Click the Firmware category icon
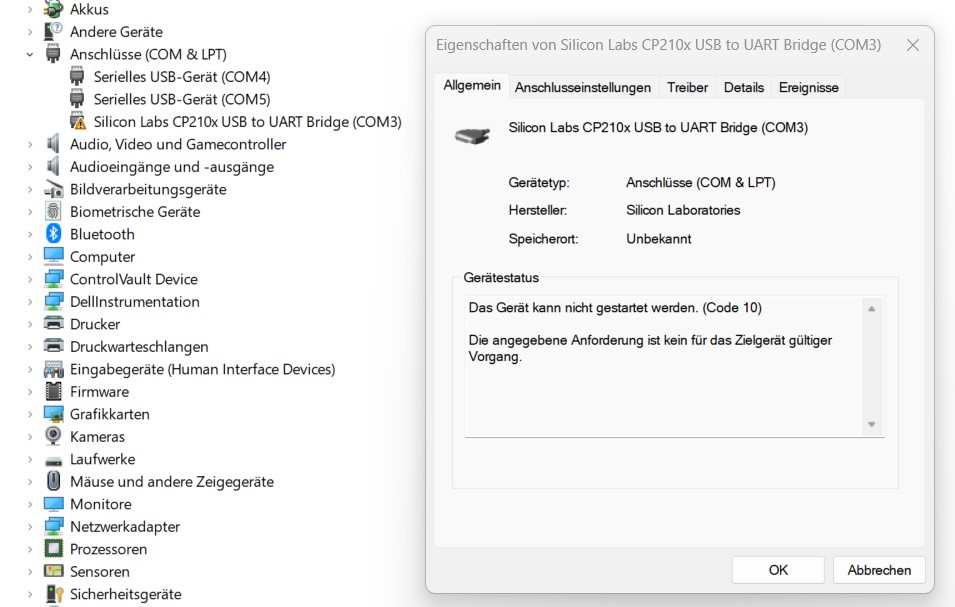This screenshot has height=607, width=955. 54,392
